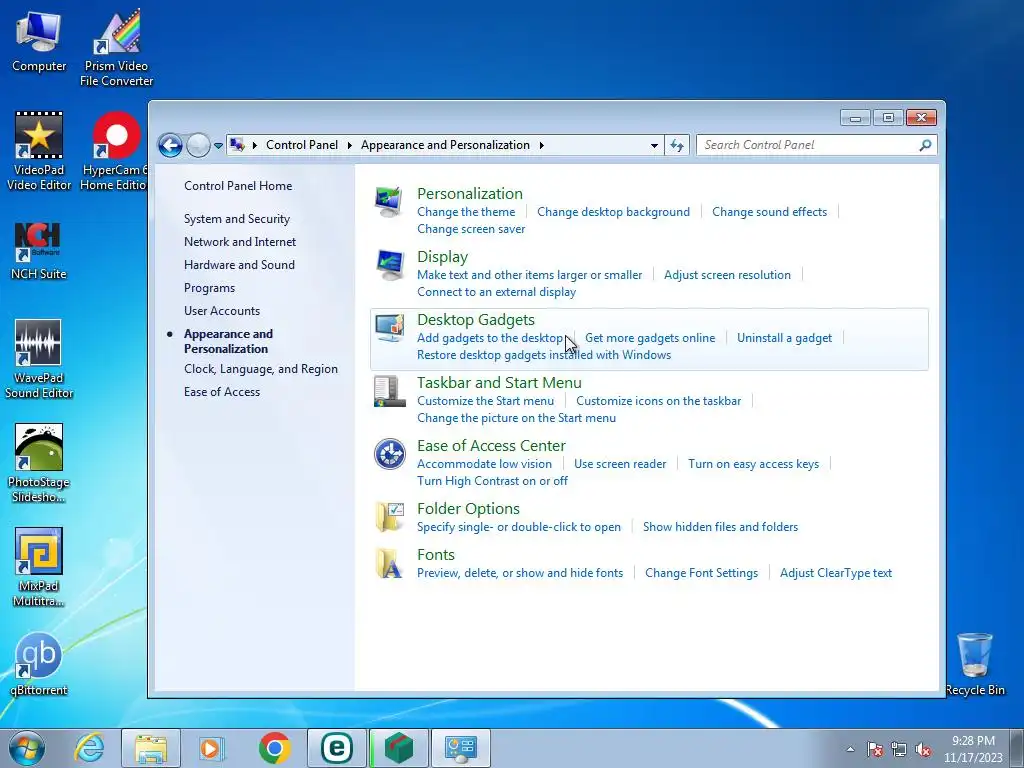Click Adjust screen resolution link

coord(727,275)
